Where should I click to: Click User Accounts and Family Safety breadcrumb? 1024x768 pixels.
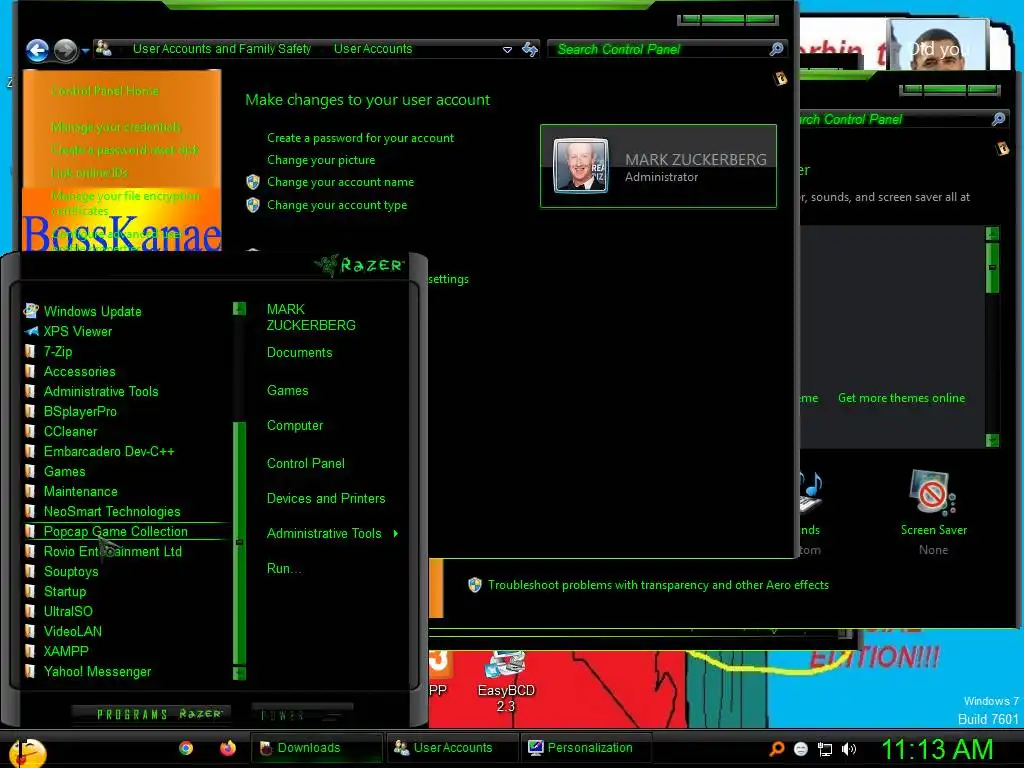click(x=221, y=48)
